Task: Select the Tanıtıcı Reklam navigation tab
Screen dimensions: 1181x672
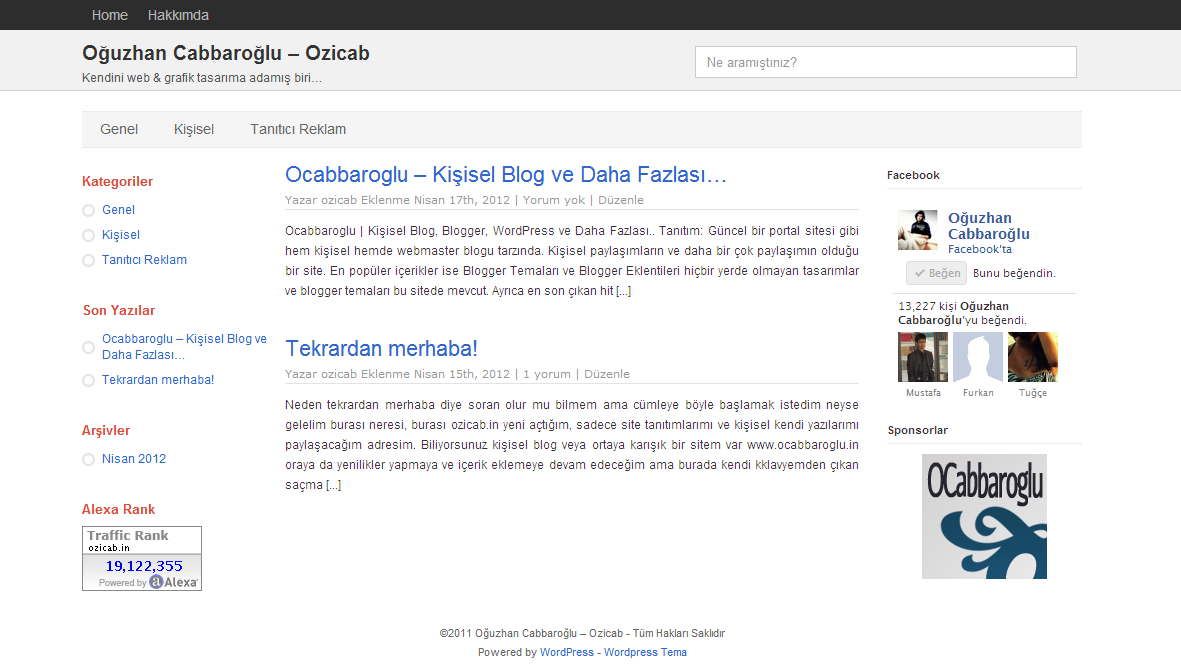Action: coord(298,129)
